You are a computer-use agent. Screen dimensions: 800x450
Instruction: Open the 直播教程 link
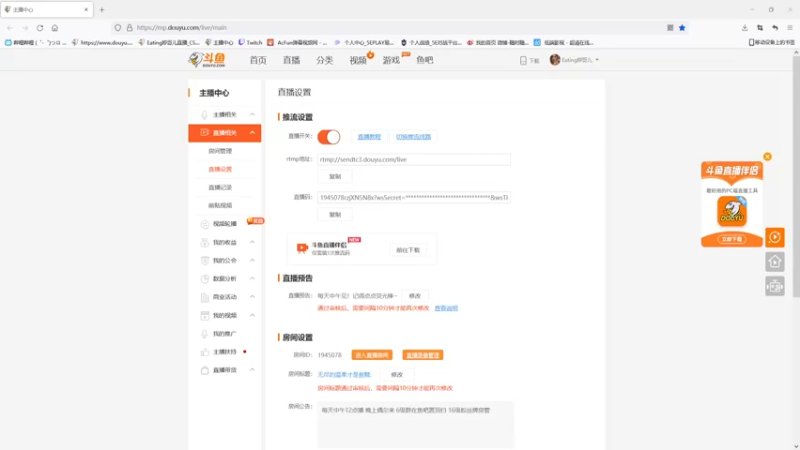tap(369, 137)
